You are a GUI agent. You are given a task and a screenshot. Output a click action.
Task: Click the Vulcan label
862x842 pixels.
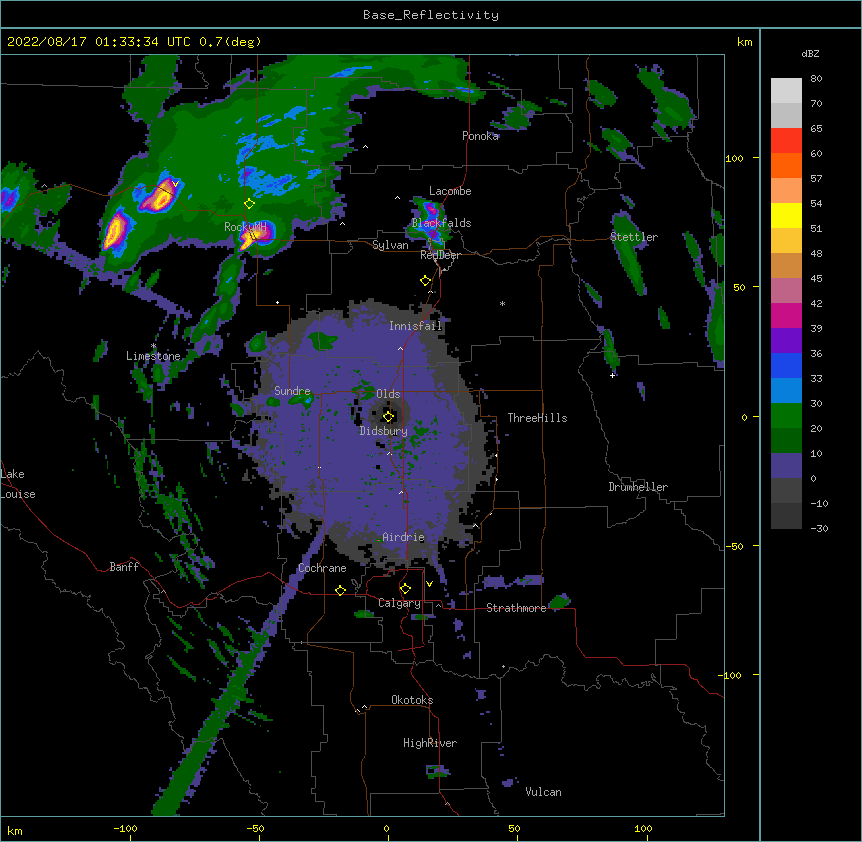(543, 792)
